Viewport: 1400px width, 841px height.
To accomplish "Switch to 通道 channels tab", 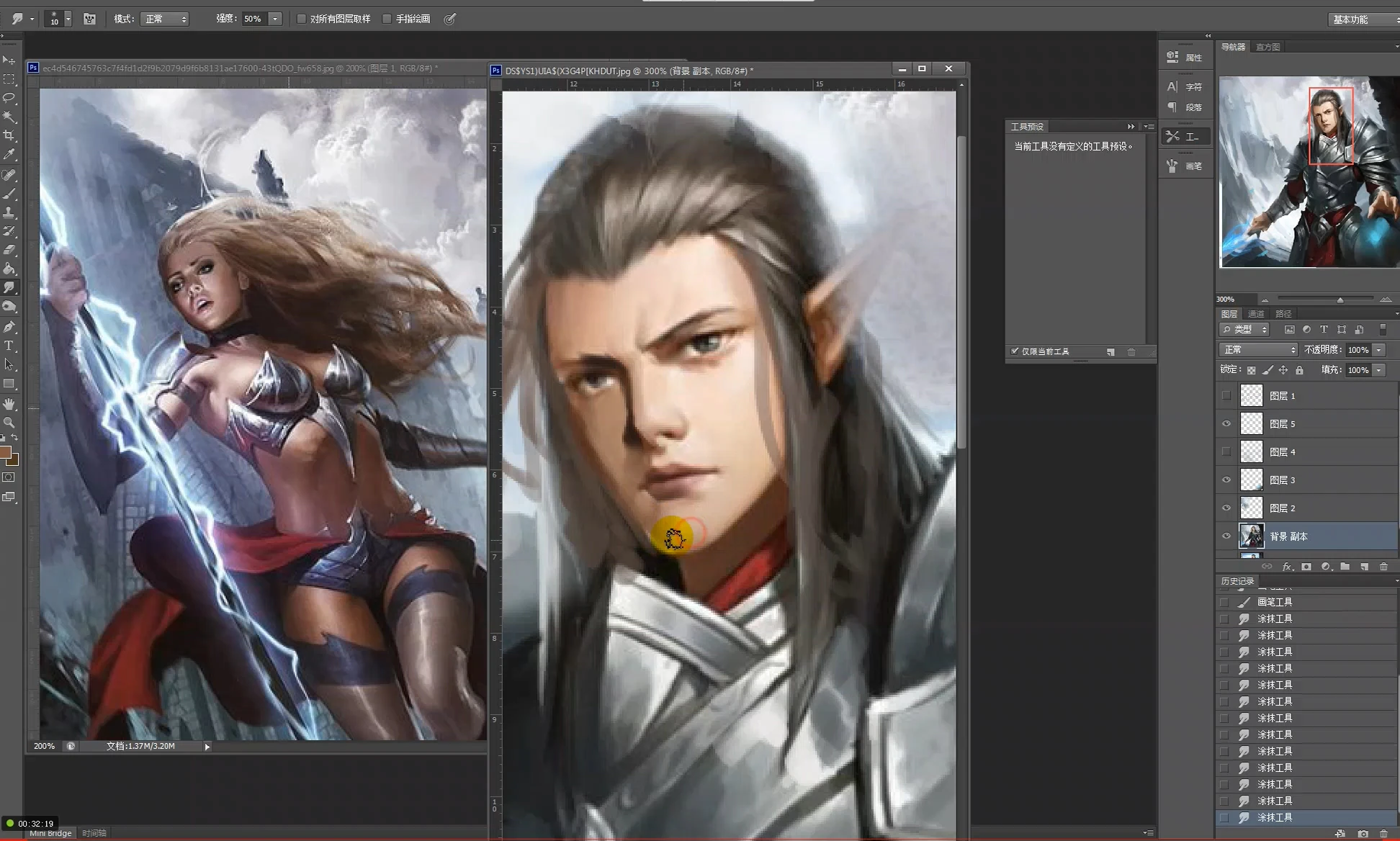I will (x=1256, y=314).
